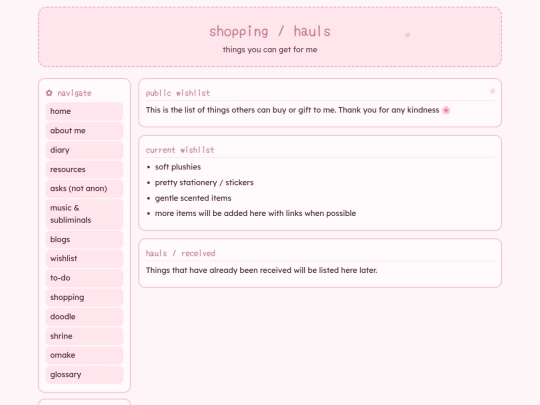Open the doodle page
Image resolution: width=540 pixels, height=405 pixels.
84,316
